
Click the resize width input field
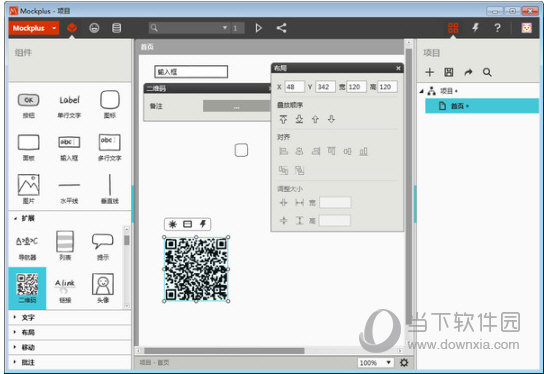(335, 202)
